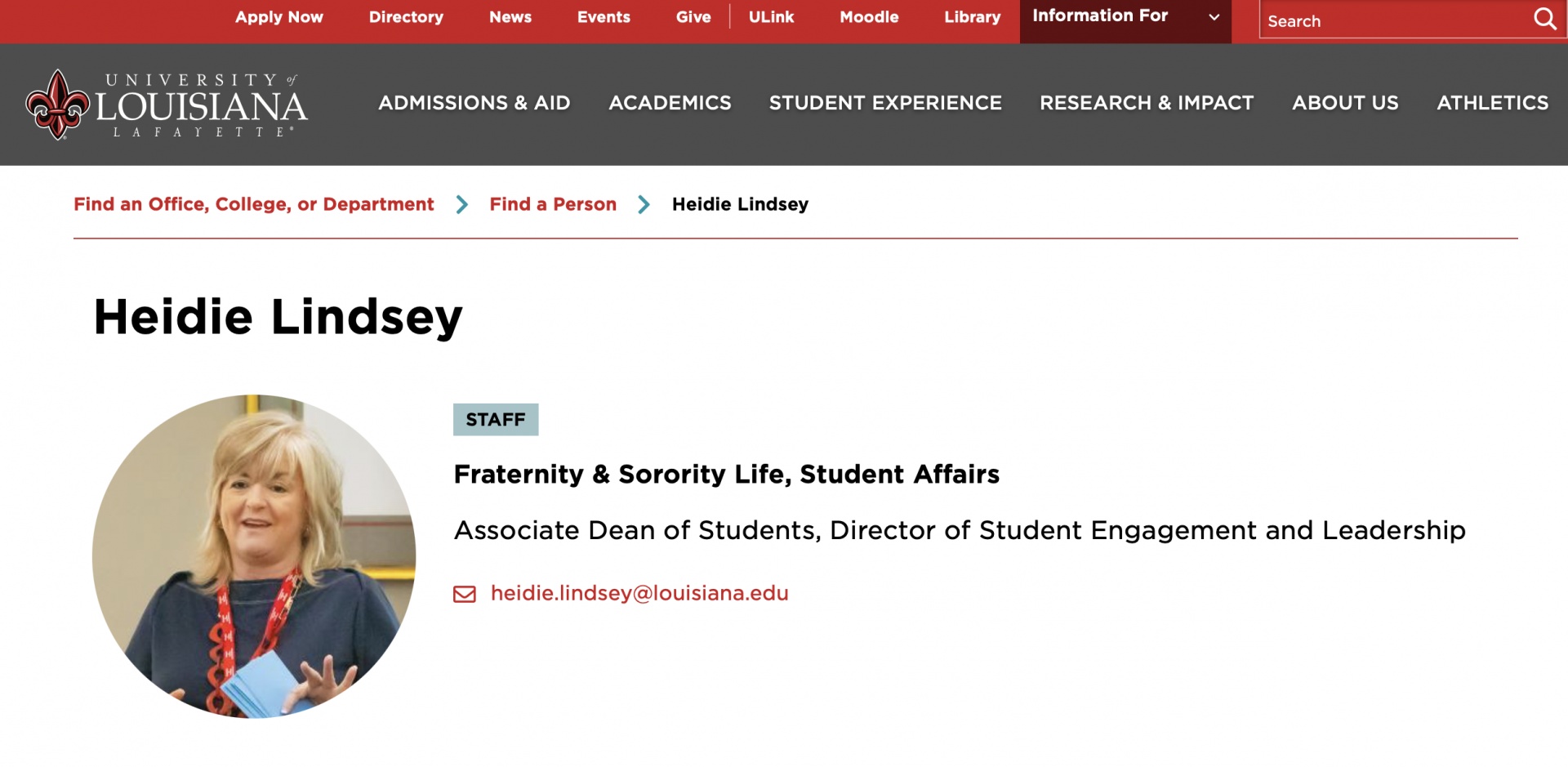Open the About Us menu

[x=1345, y=103]
